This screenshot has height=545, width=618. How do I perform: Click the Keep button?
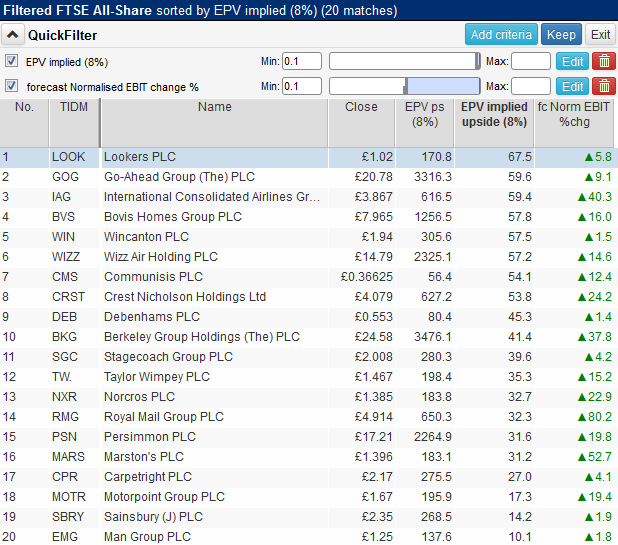coord(561,35)
